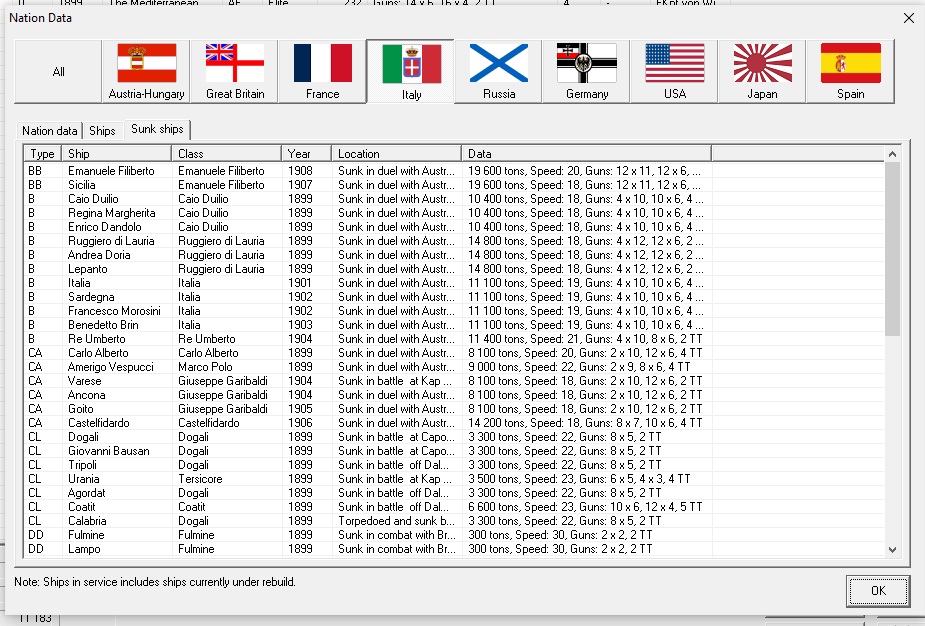Select the Great Britain flag button

(x=234, y=71)
